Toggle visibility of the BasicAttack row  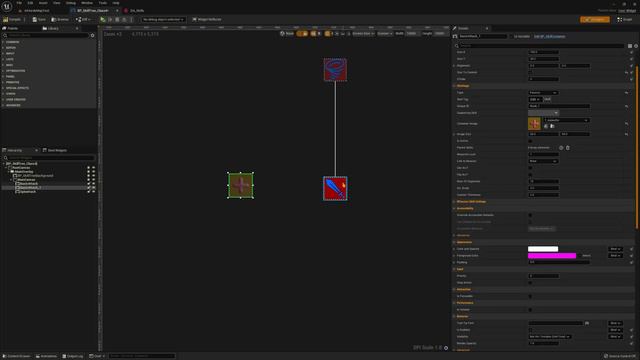click(x=93, y=184)
